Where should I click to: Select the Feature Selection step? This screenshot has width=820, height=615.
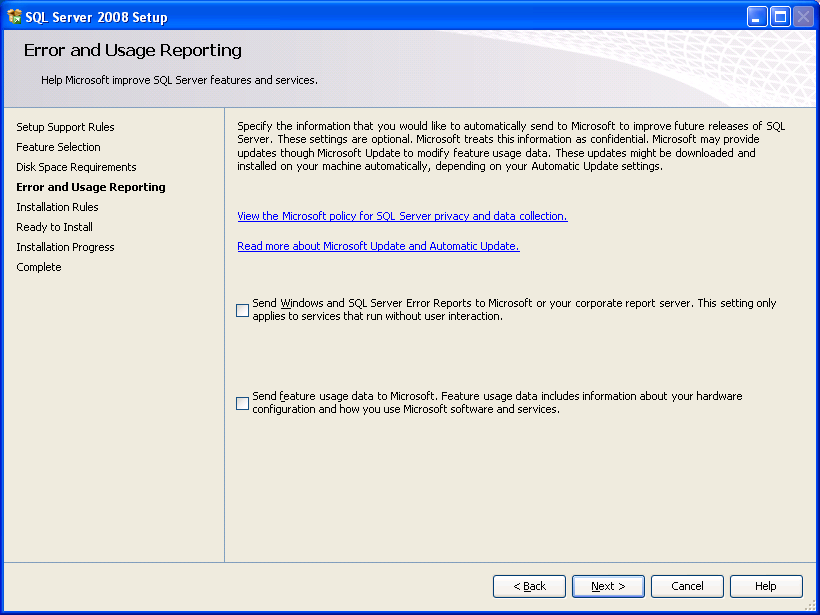pyautogui.click(x=58, y=147)
